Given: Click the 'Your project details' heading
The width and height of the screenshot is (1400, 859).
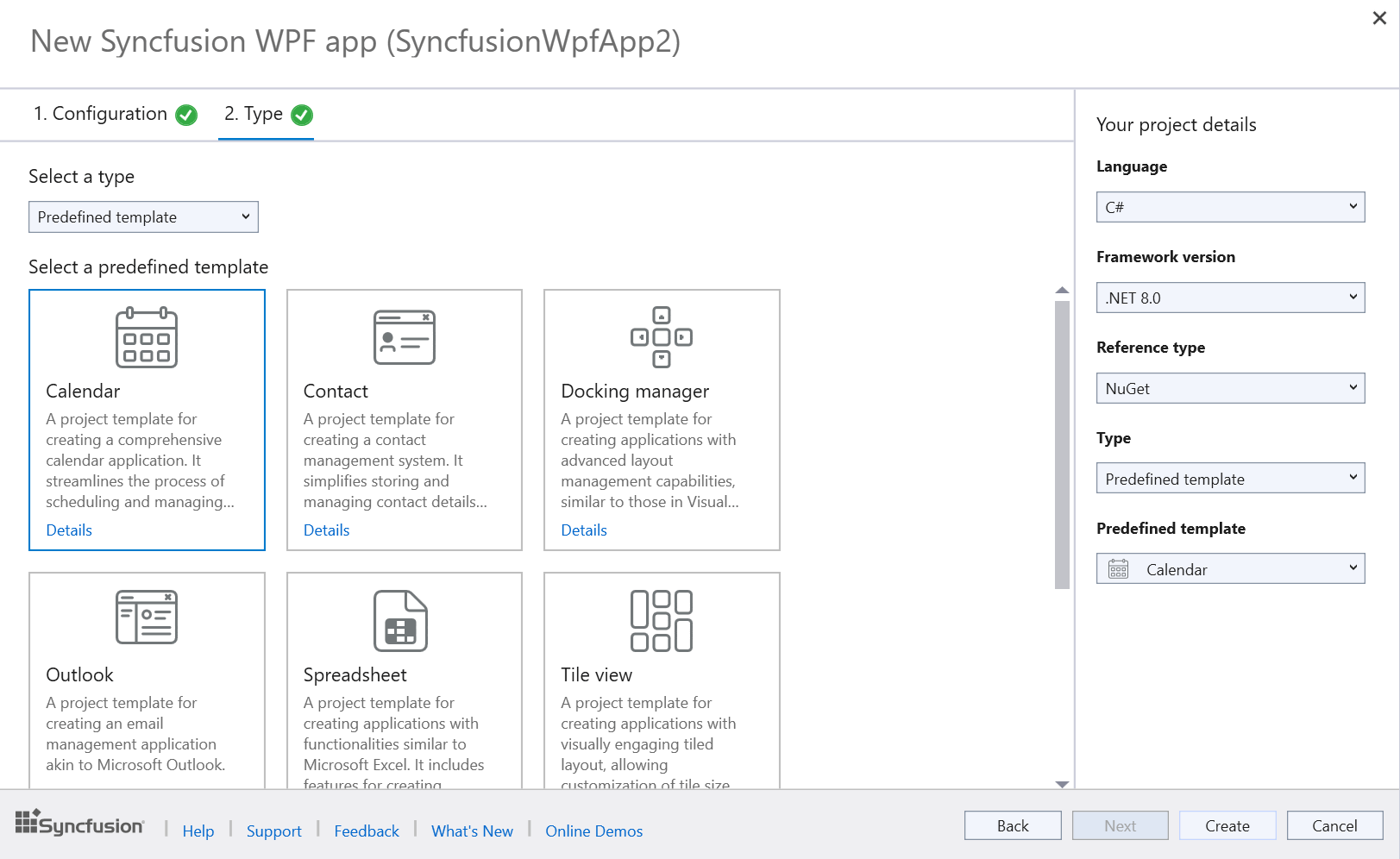Looking at the screenshot, I should (1177, 125).
